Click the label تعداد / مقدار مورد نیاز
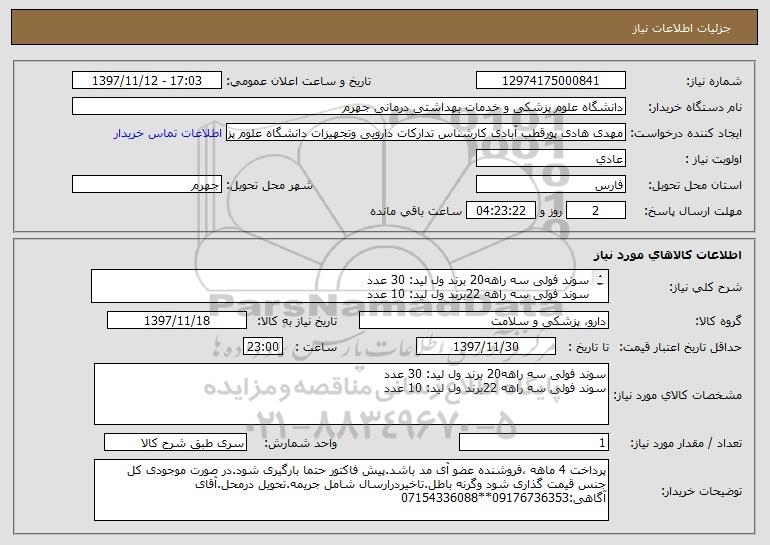Viewport: 770px width, 545px height. click(x=686, y=443)
